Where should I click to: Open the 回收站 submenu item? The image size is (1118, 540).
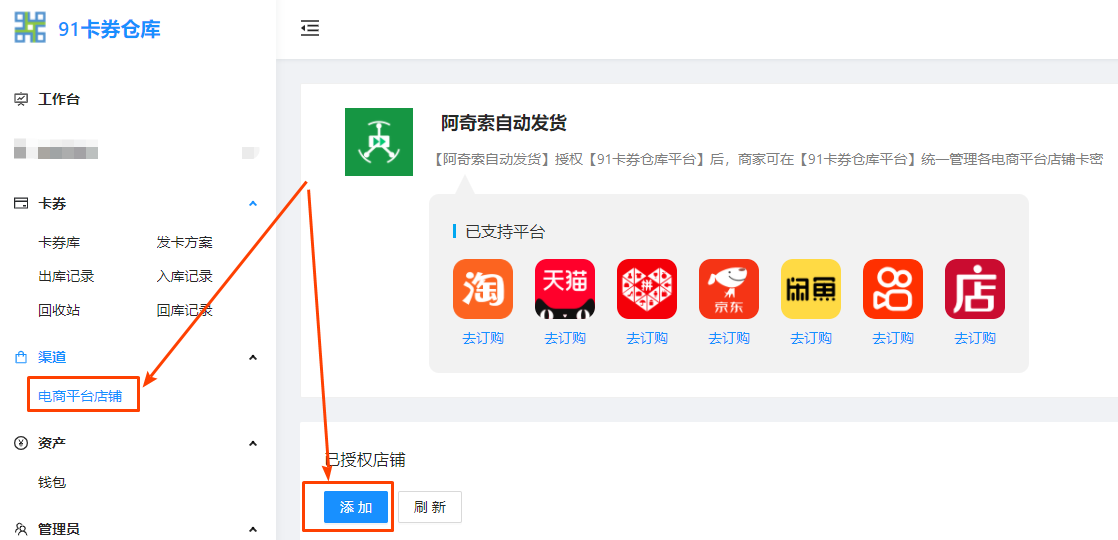click(59, 310)
